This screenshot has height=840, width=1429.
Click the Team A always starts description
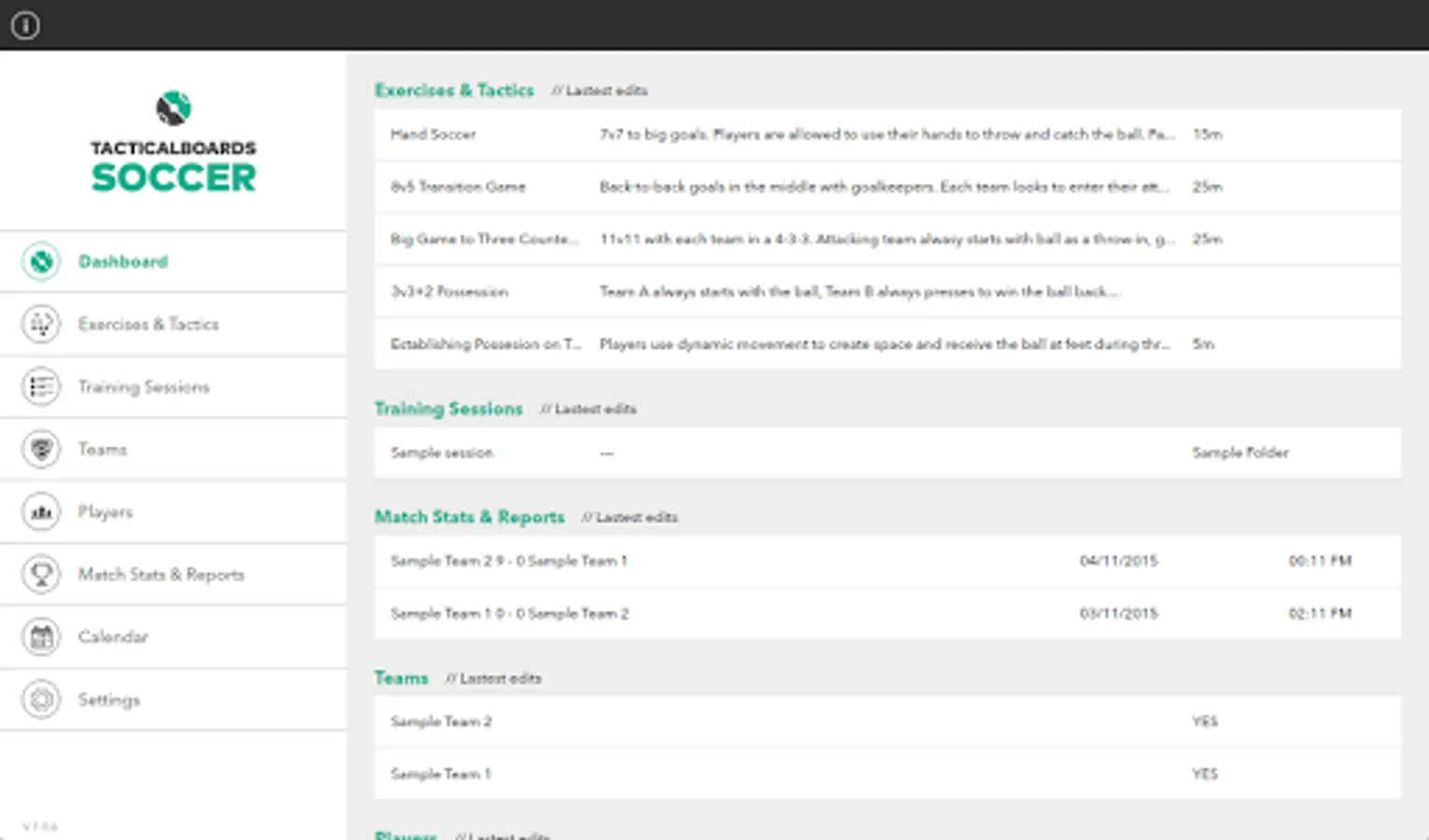(860, 291)
